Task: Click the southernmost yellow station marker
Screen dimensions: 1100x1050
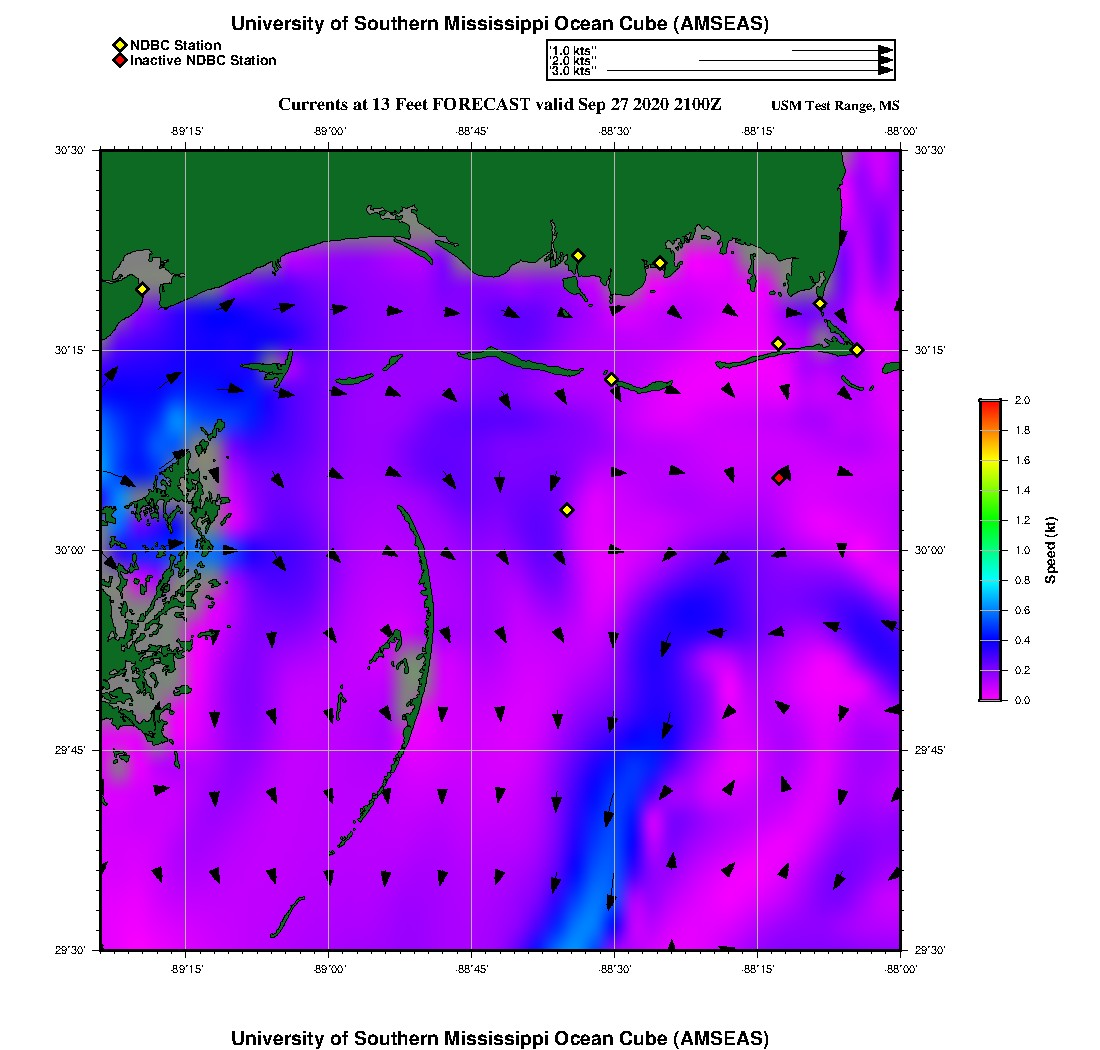Action: (x=567, y=510)
